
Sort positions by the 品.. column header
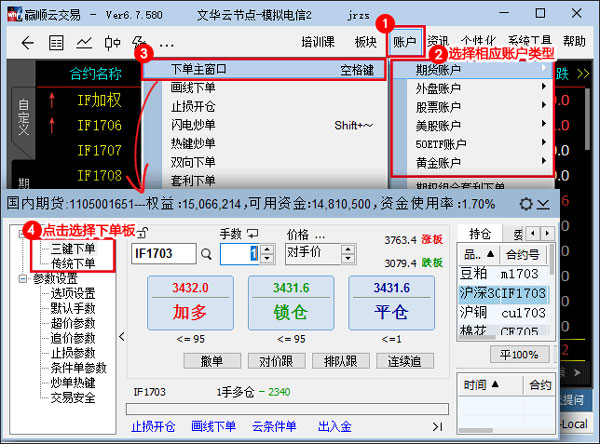point(479,254)
